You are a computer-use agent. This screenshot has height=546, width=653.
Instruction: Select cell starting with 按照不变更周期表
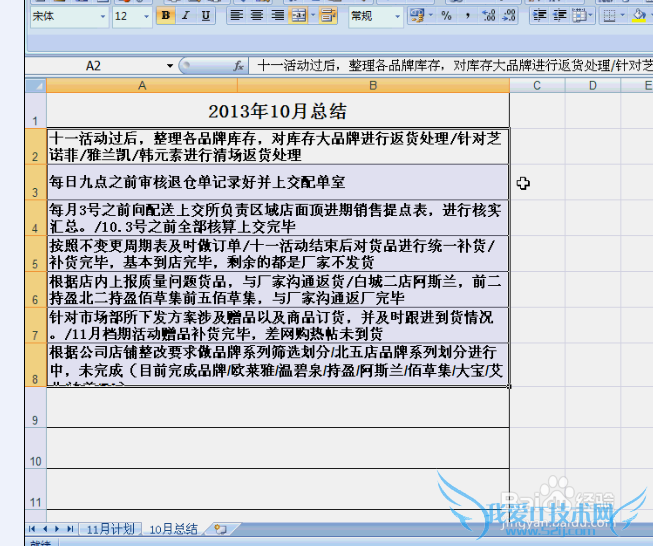(278, 254)
